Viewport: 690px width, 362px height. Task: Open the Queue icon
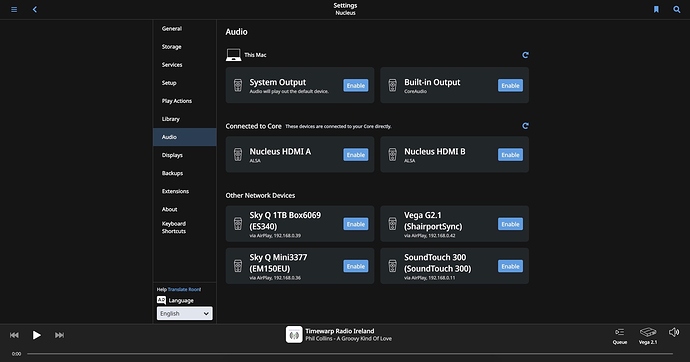(x=620, y=336)
